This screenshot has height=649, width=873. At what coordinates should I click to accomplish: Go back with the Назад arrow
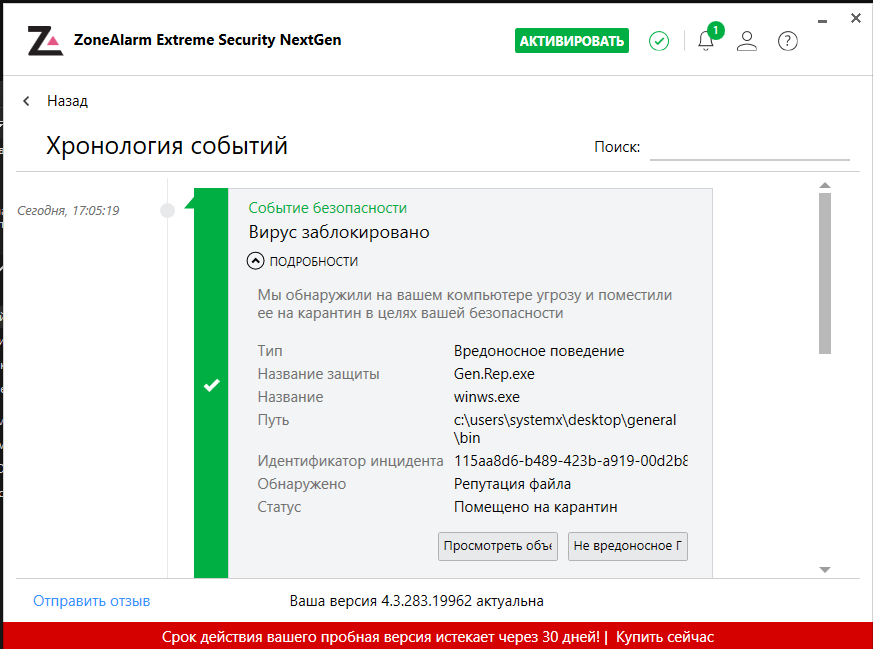pyautogui.click(x=26, y=101)
